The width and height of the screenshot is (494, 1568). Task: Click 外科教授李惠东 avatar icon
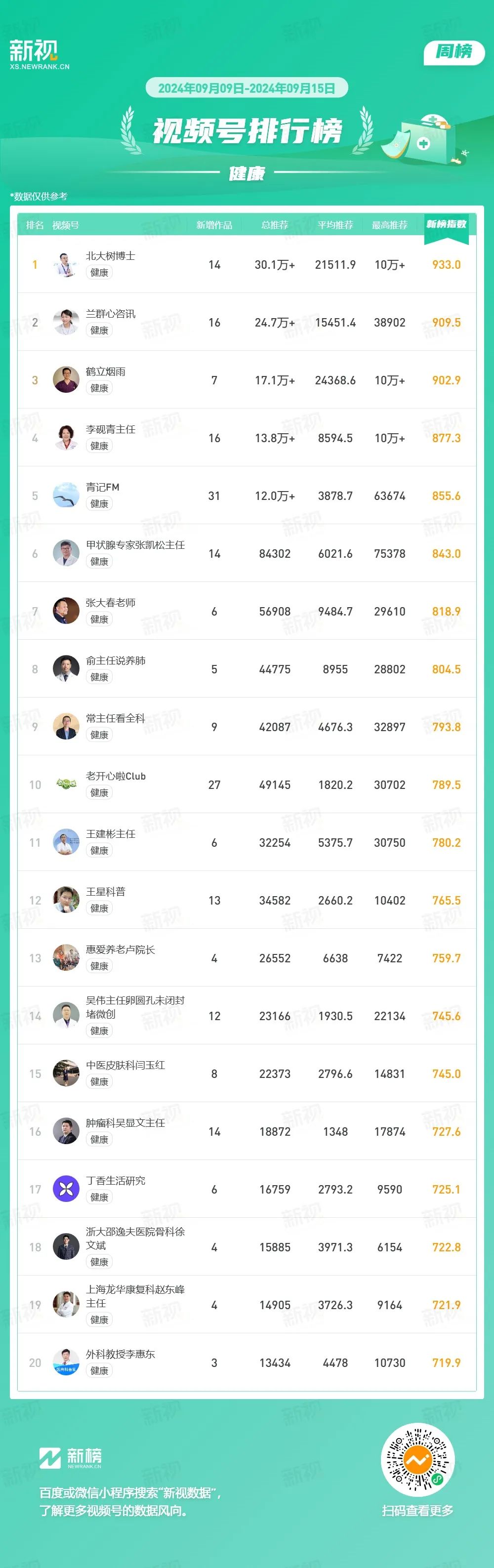click(x=66, y=1363)
